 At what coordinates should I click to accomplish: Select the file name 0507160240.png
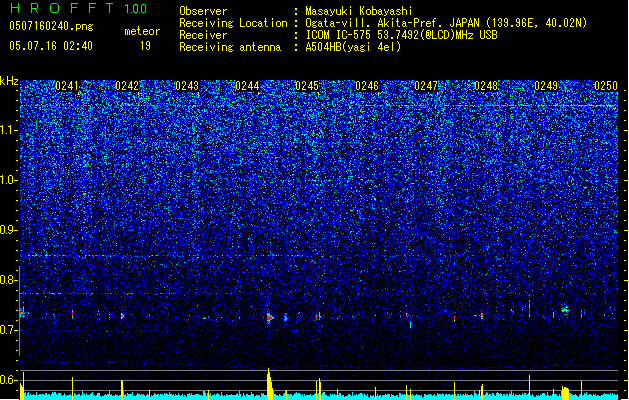51,26
